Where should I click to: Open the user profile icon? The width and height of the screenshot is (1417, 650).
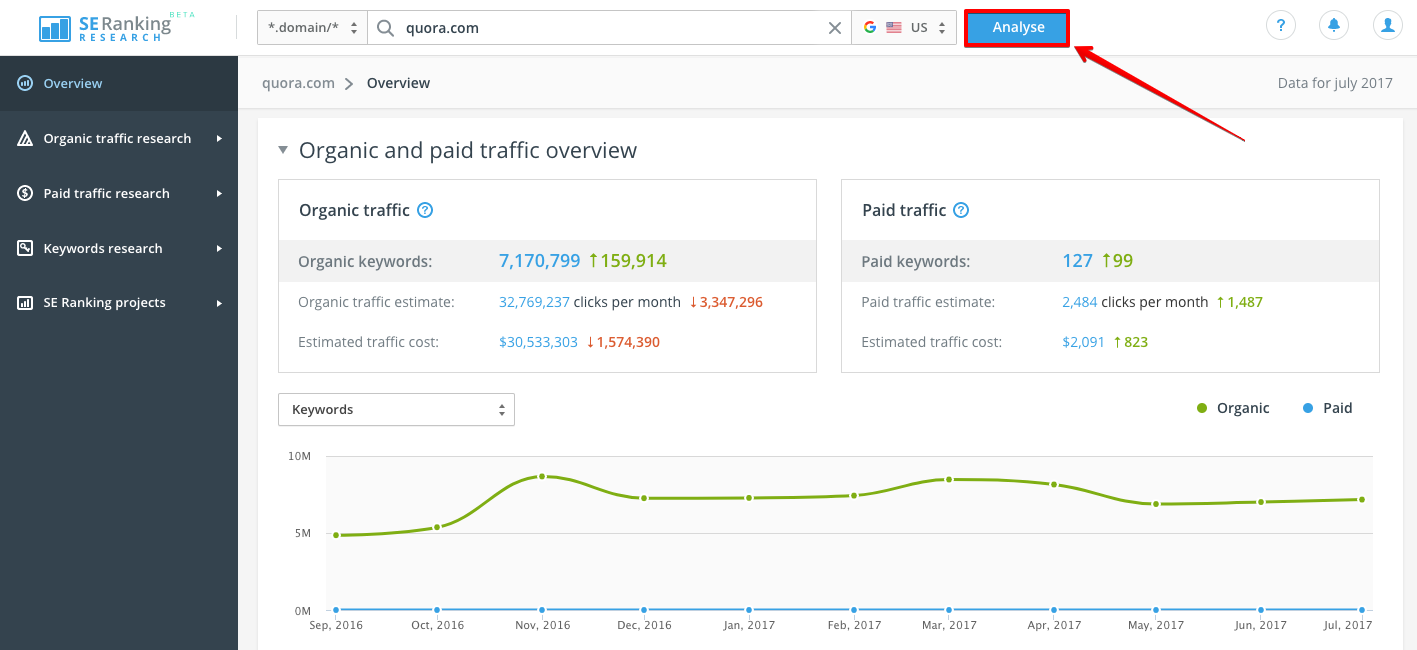1387,26
